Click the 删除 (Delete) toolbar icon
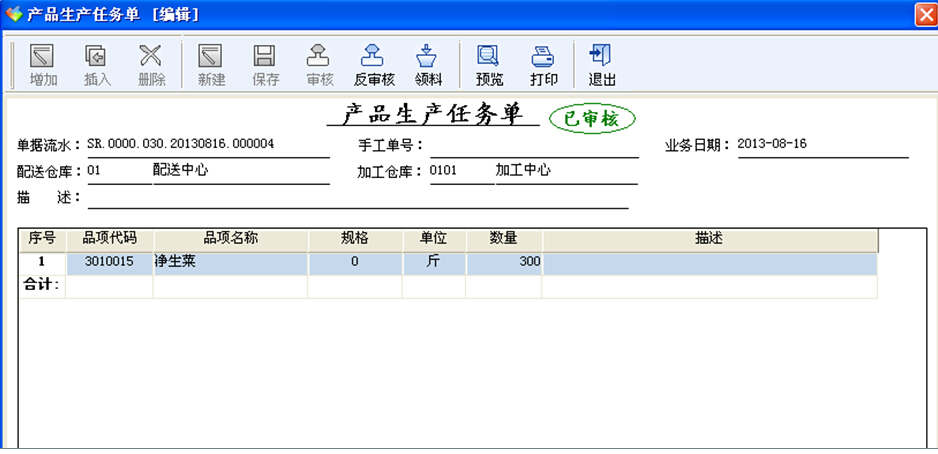This screenshot has height=454, width=938. click(151, 65)
